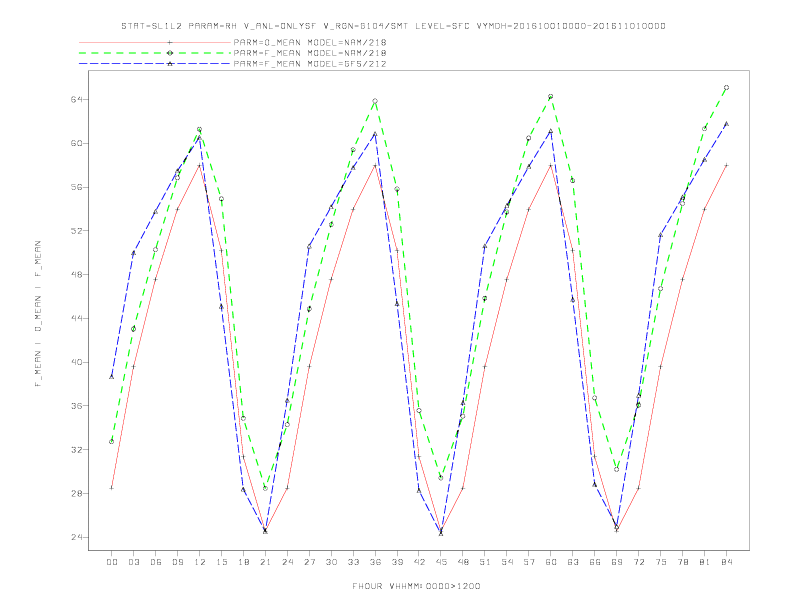Click the y-axis tick label 36
The width and height of the screenshot is (792, 612).
77,406
